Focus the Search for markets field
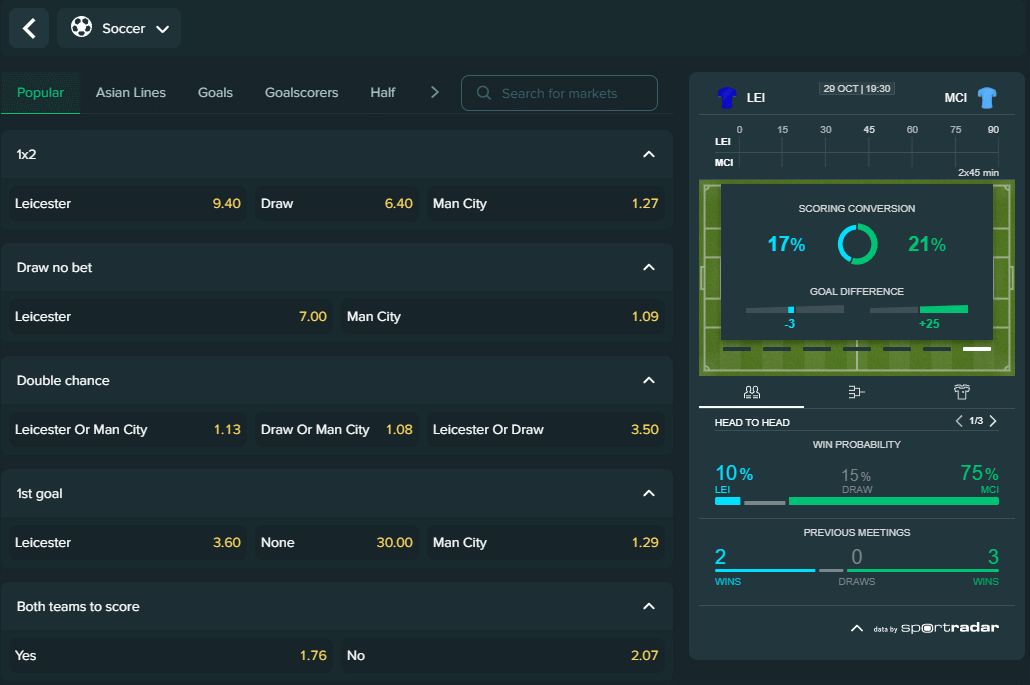The height and width of the screenshot is (685, 1030). 559,93
